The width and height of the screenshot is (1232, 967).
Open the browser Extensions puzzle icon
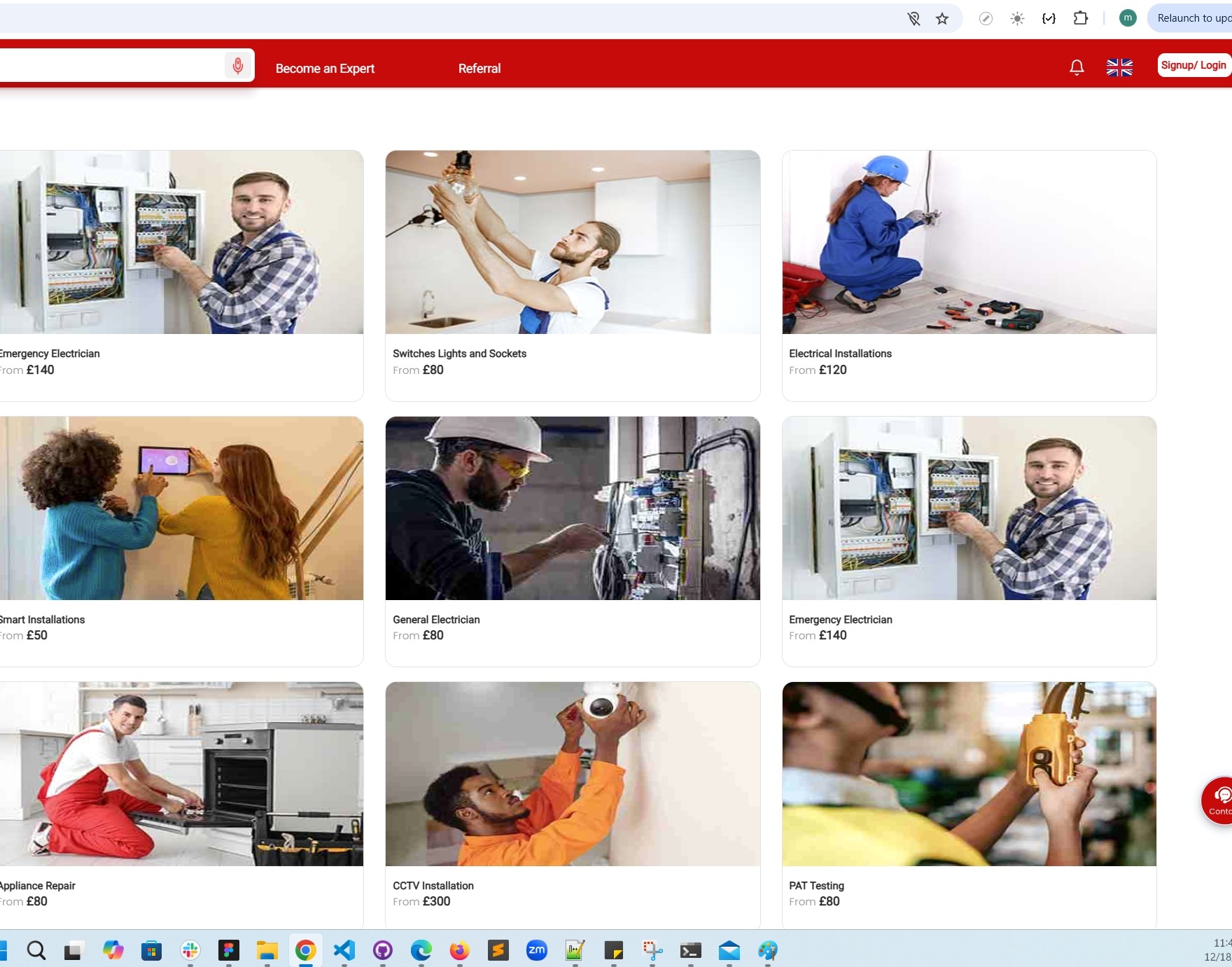coord(1080,19)
